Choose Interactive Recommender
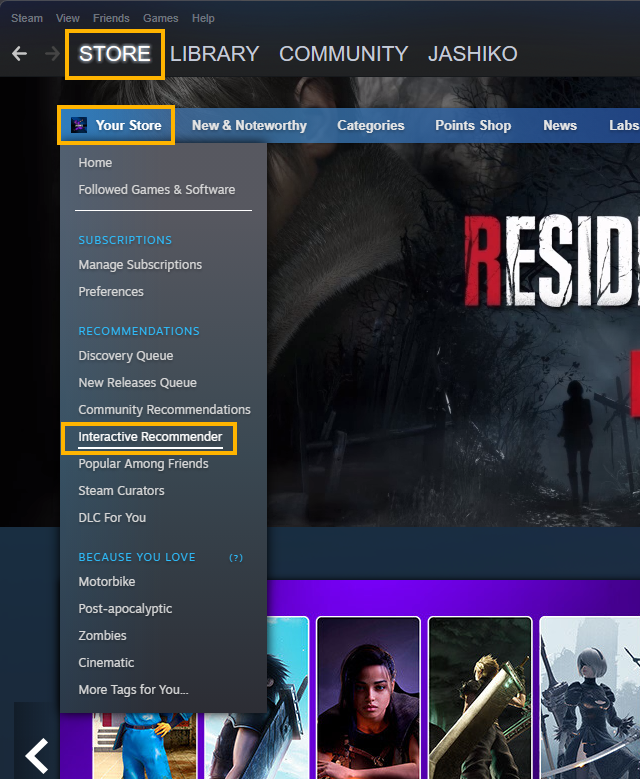Viewport: 640px width, 779px height. point(150,437)
